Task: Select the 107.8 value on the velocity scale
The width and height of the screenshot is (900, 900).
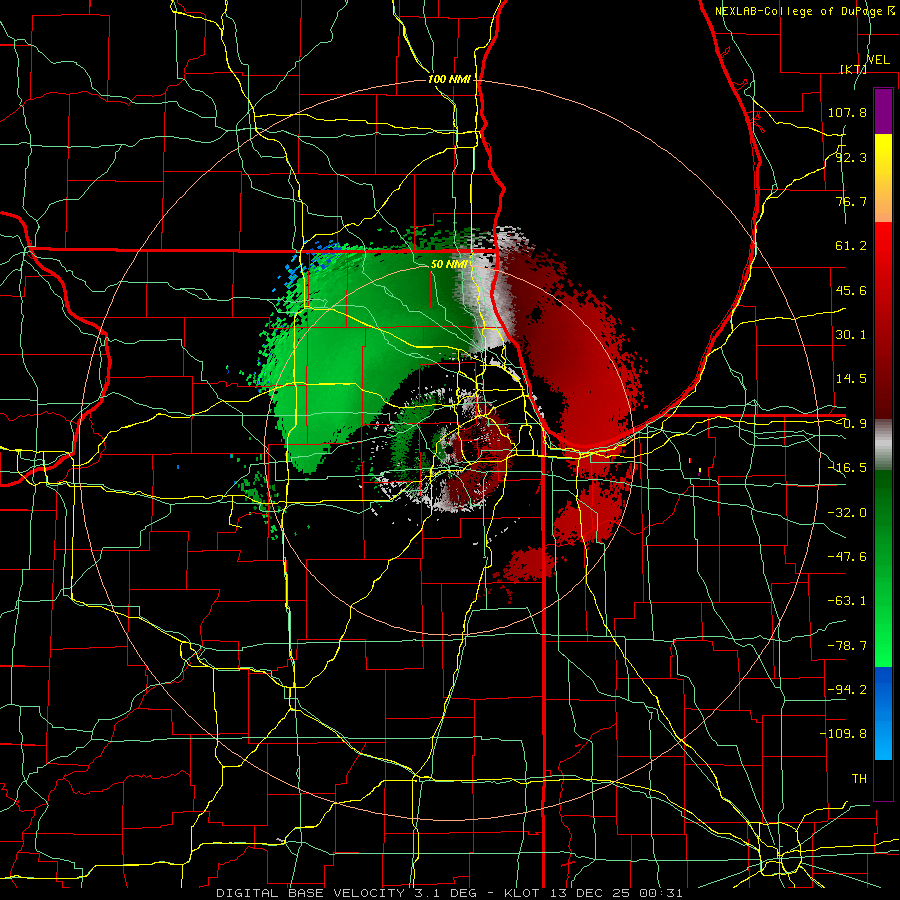Action: click(x=847, y=112)
